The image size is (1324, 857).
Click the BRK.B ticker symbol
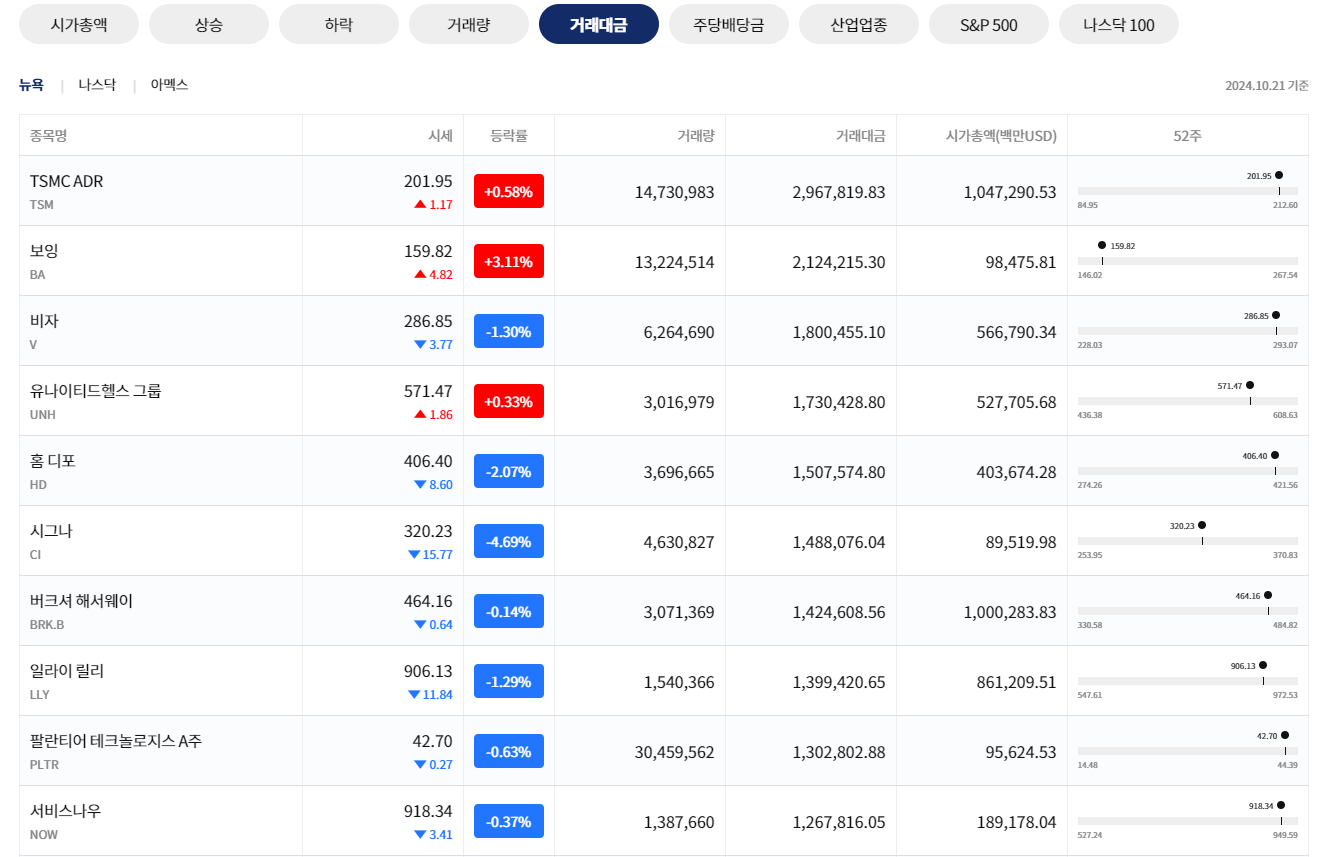point(47,624)
